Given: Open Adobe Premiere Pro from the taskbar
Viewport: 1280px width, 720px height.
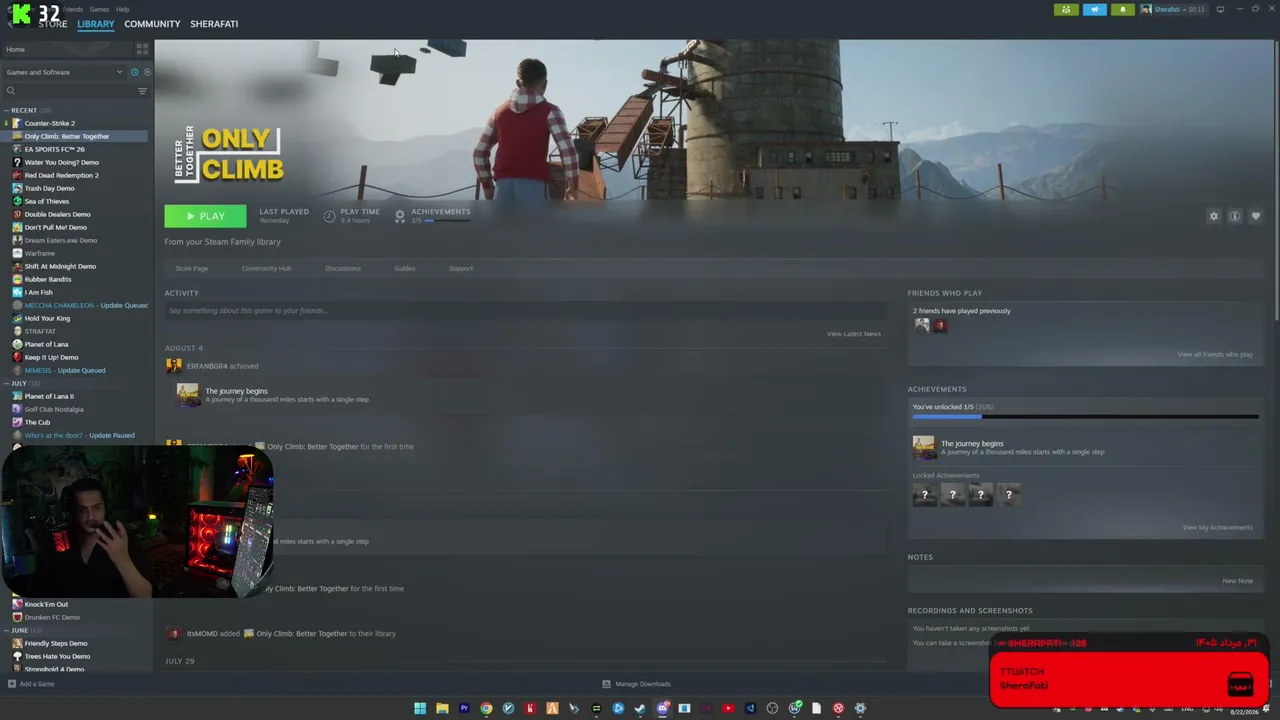Looking at the screenshot, I should coord(464,708).
